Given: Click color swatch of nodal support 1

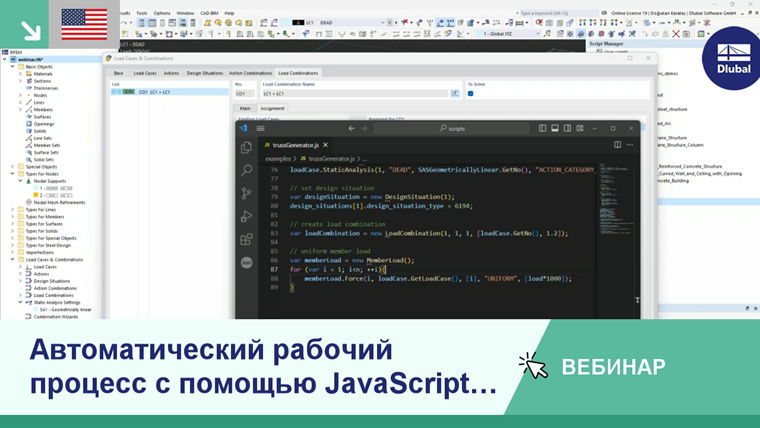Looking at the screenshot, I should (36, 188).
